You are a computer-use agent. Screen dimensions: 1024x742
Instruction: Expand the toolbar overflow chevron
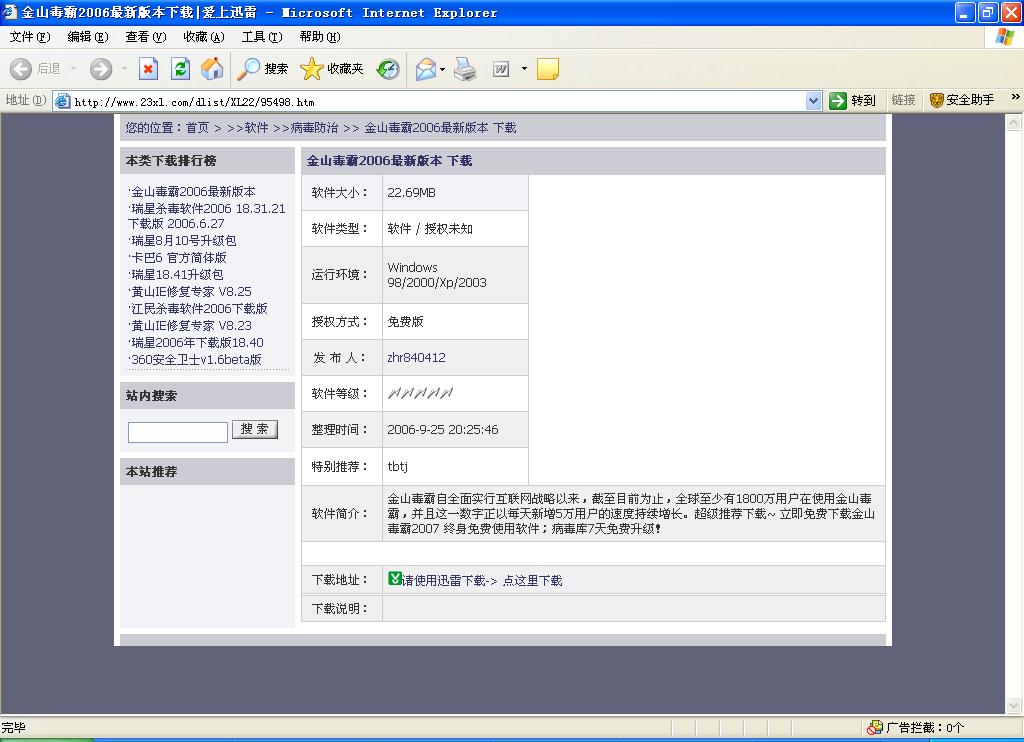(x=1015, y=97)
